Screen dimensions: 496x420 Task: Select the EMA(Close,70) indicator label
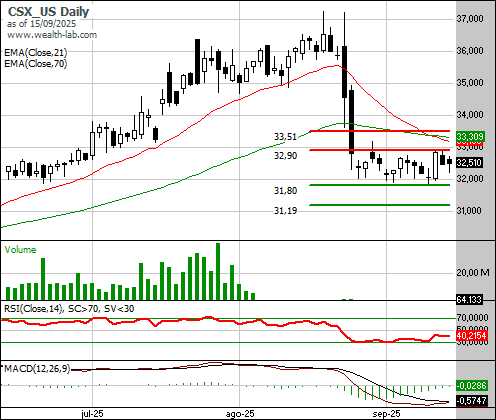[36, 63]
